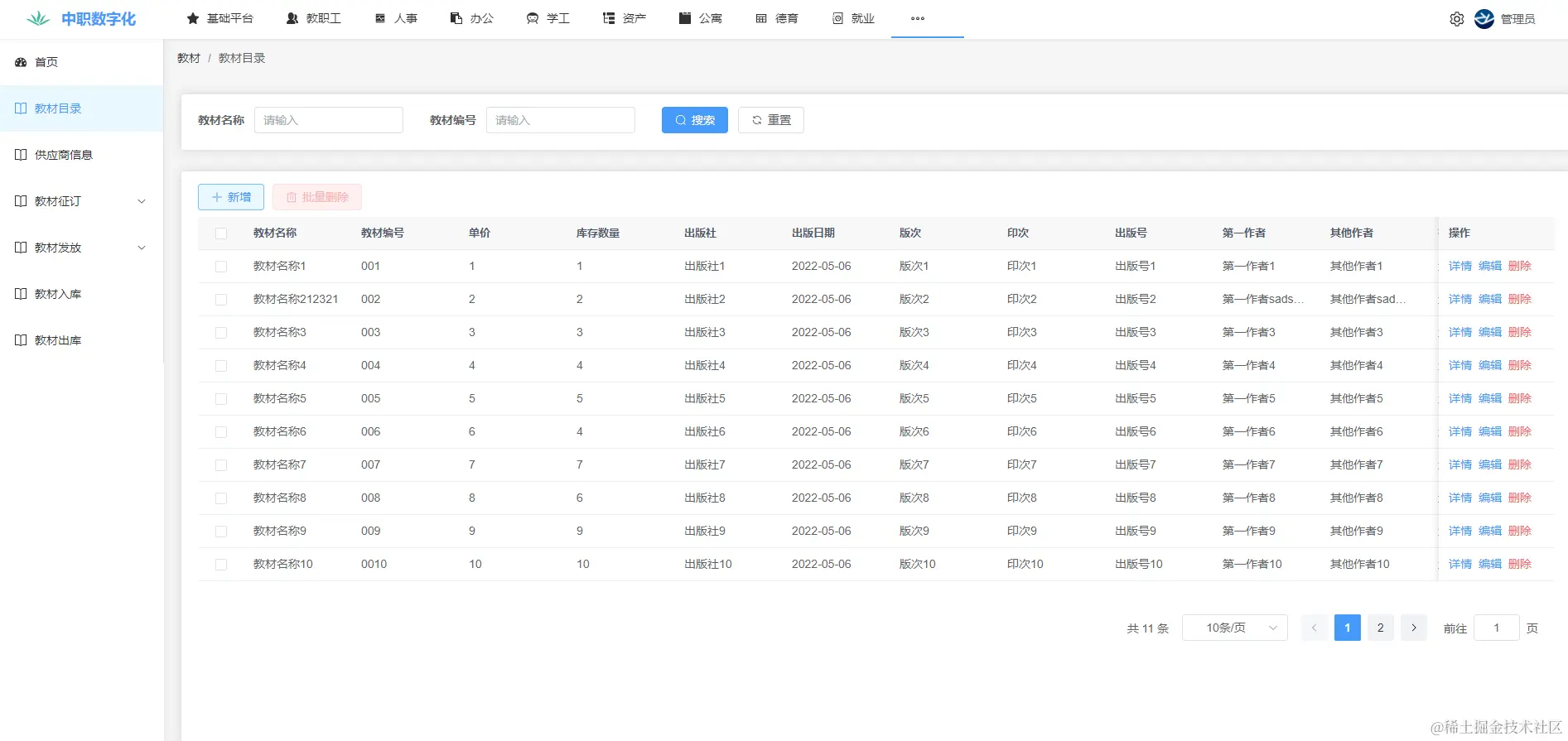Image resolution: width=1568 pixels, height=741 pixels.
Task: Click the book icon beside 教材出库
Action: pyautogui.click(x=21, y=340)
